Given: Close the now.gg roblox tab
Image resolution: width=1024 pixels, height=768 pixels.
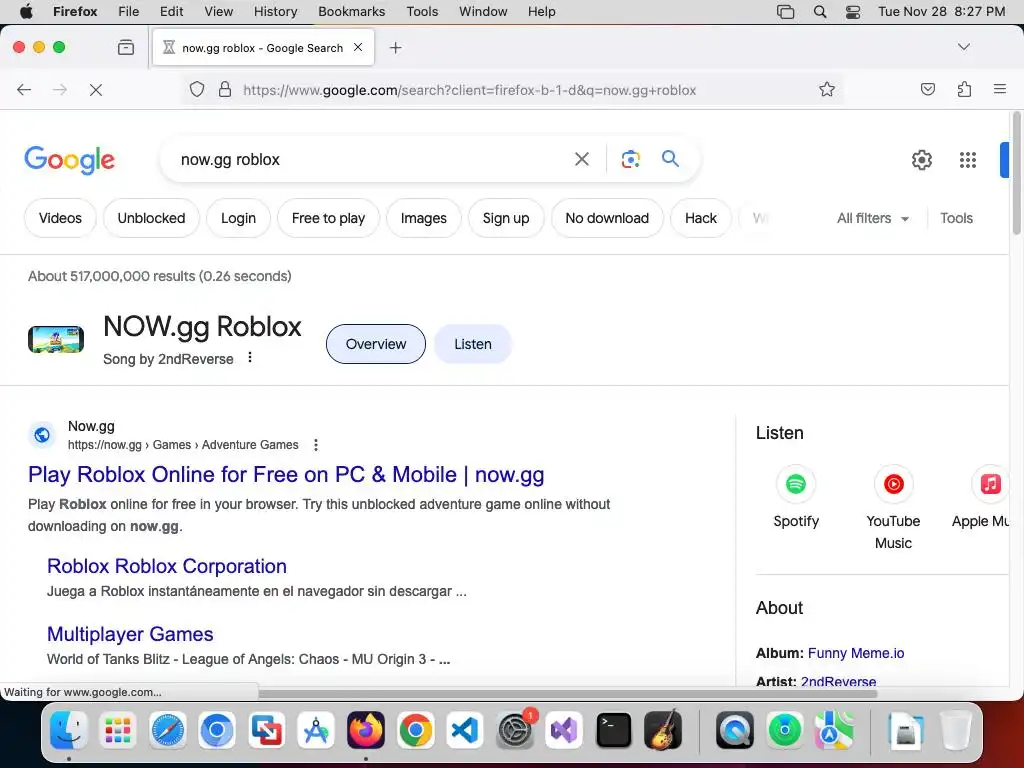Looking at the screenshot, I should point(358,47).
